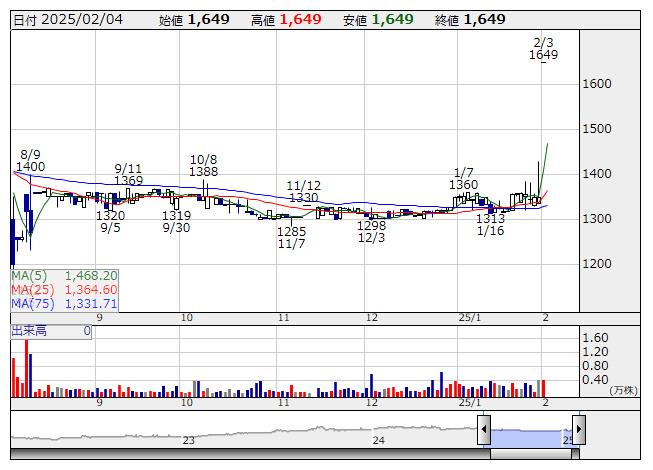
Task: Click the 2/3 candlestick mark at 1649
Action: pyautogui.click(x=543, y=62)
